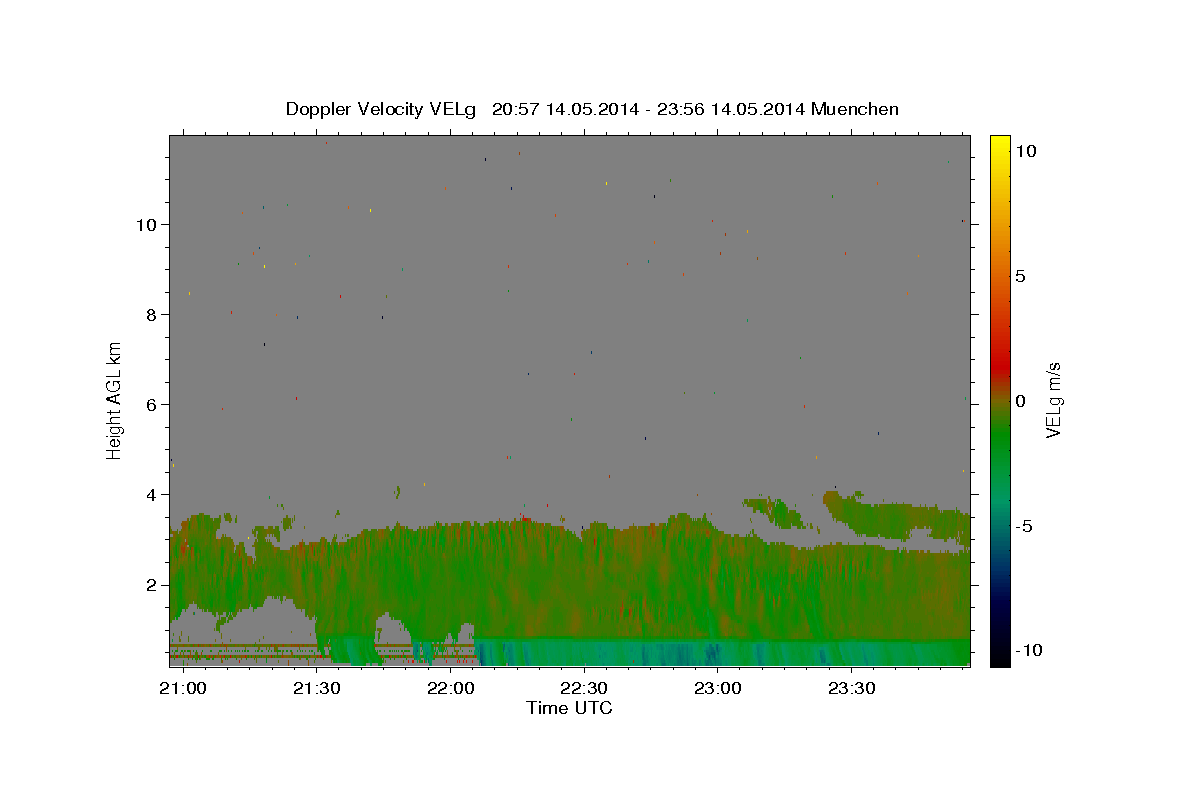The image size is (1200, 800).
Task: Click the colorbar value -5
Action: 1025,526
